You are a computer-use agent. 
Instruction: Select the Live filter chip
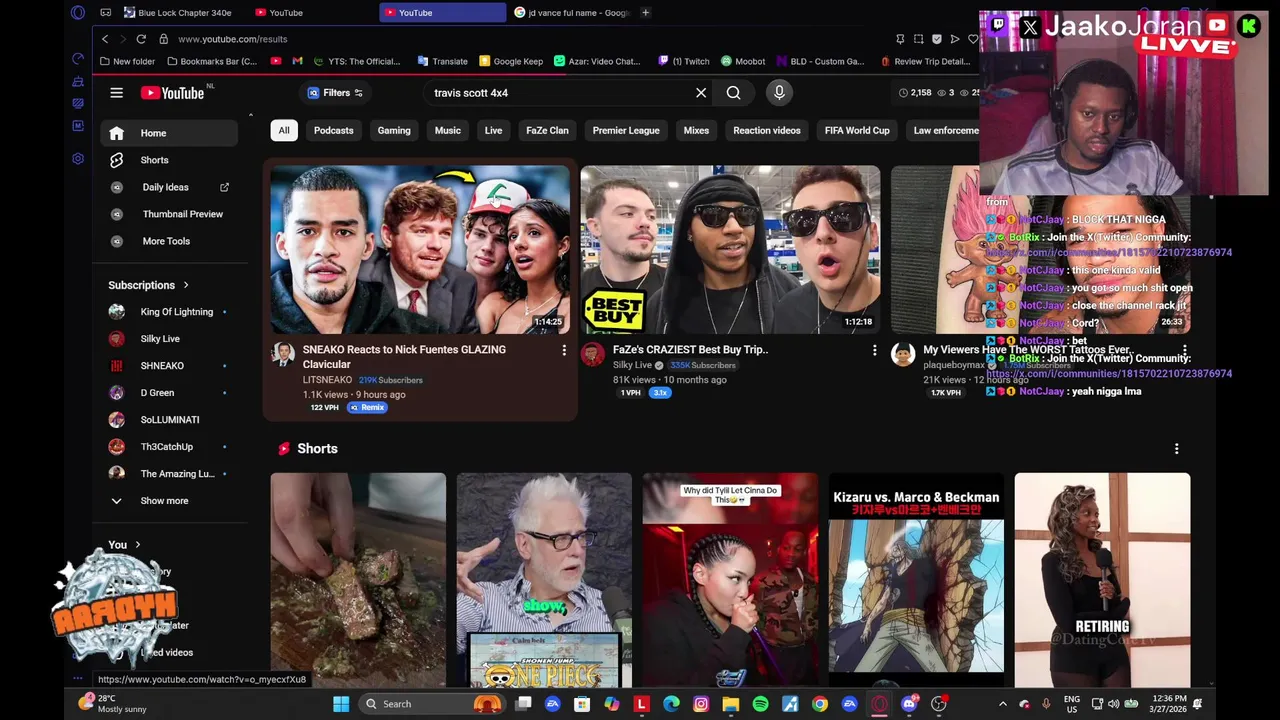(493, 130)
